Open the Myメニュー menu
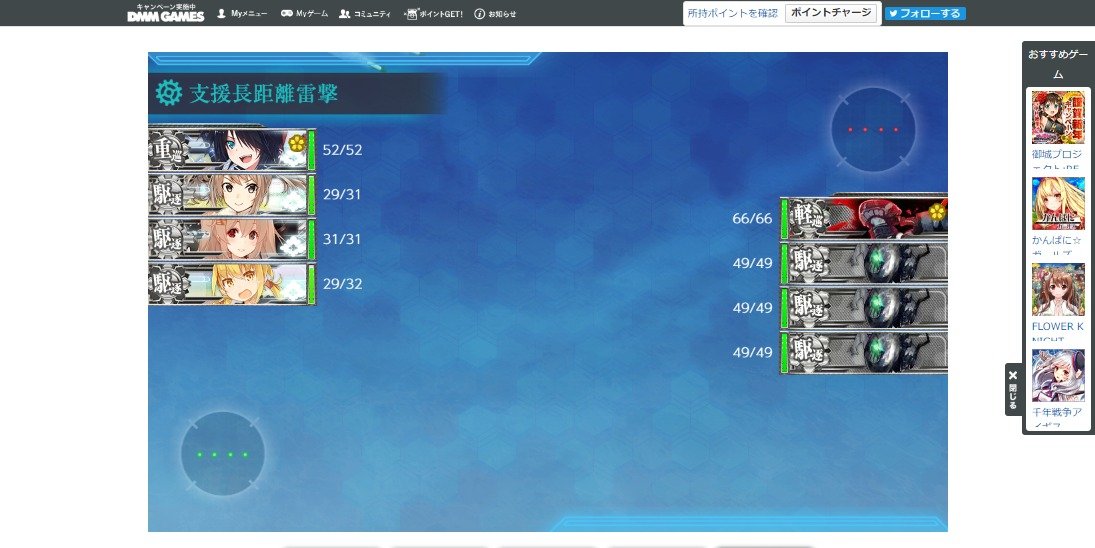1095x548 pixels. [242, 14]
